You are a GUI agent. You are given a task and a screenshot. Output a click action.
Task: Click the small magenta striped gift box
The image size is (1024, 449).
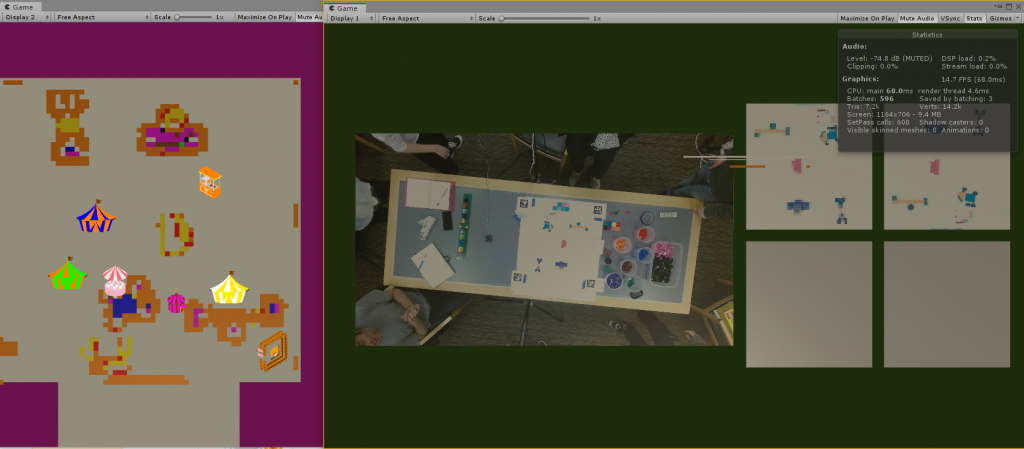(x=176, y=302)
